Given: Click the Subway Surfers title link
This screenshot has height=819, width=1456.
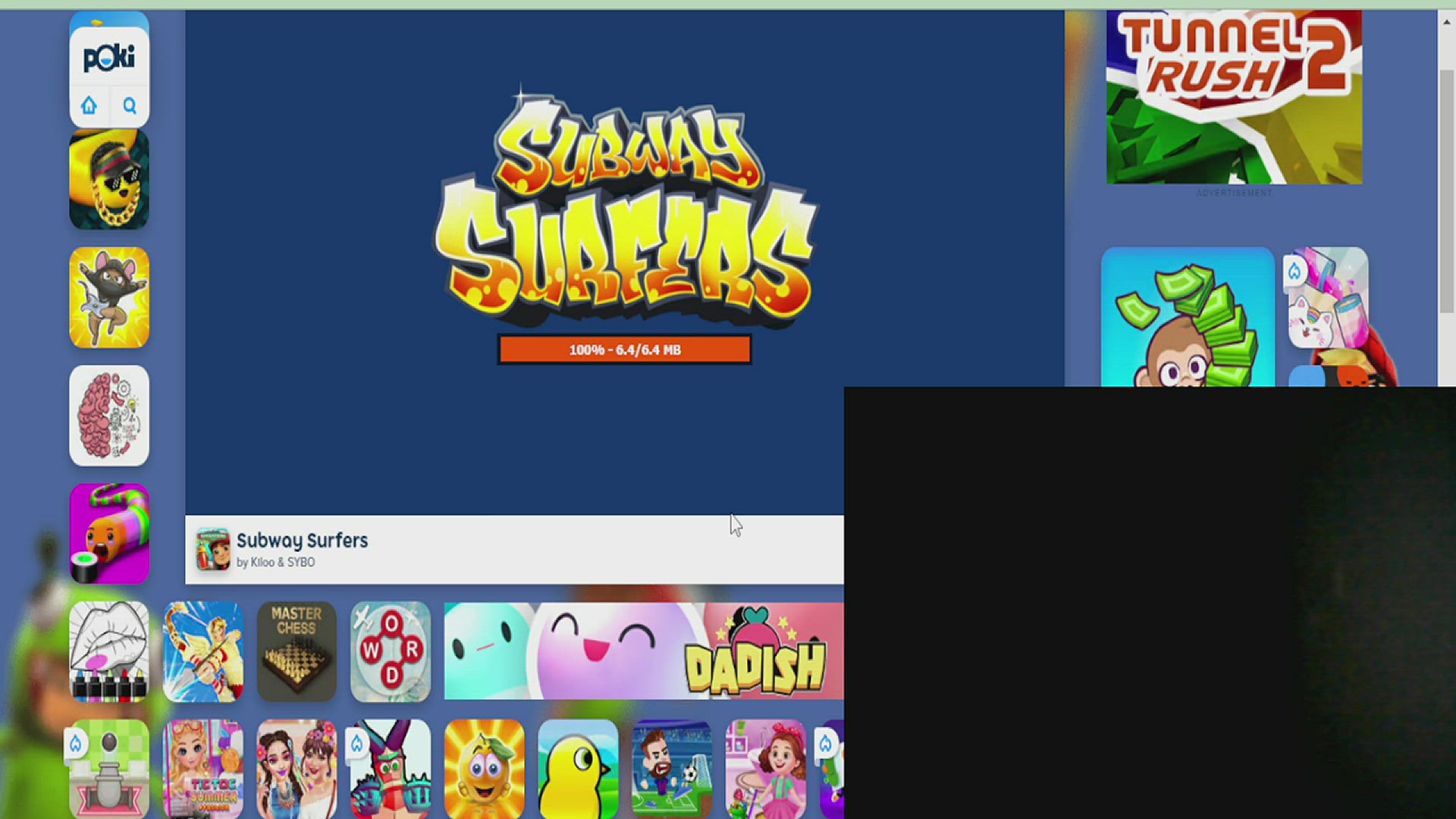Looking at the screenshot, I should (302, 541).
